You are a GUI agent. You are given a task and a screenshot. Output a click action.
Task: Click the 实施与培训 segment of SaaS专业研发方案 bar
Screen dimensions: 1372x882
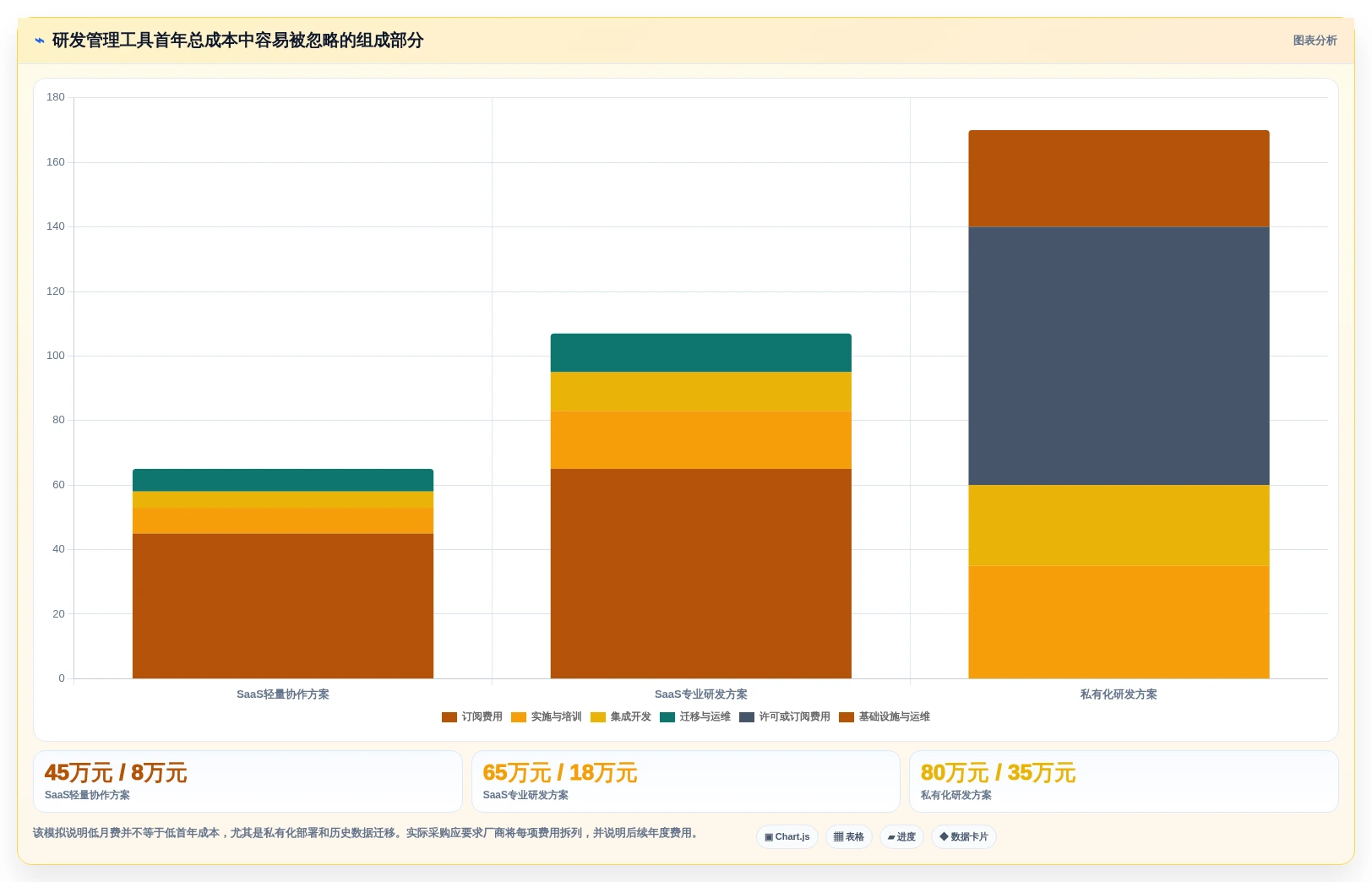(x=701, y=440)
